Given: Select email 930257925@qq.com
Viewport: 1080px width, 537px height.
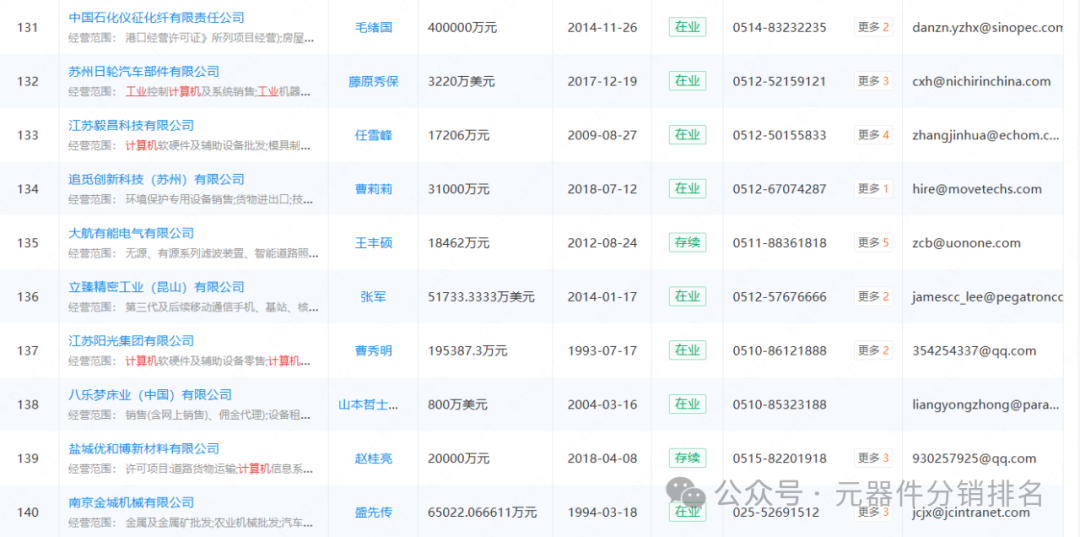Looking at the screenshot, I should click(x=973, y=458).
